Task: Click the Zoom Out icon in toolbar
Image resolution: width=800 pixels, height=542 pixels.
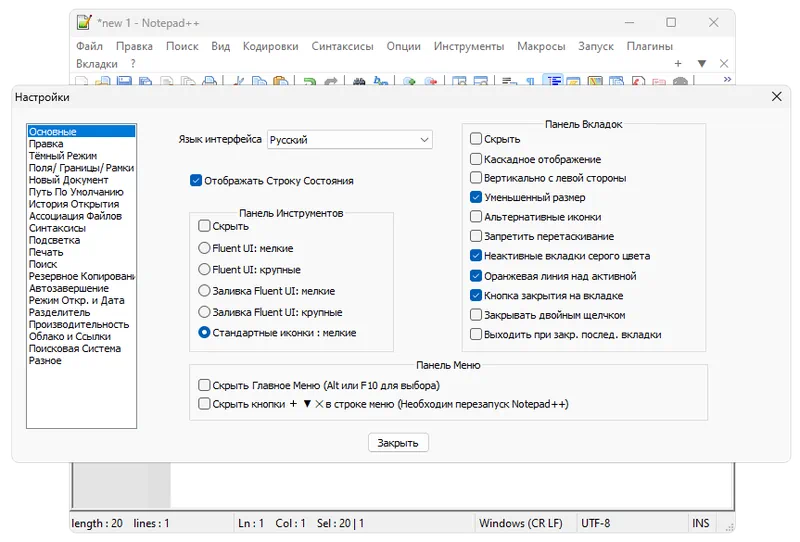Action: pos(431,81)
